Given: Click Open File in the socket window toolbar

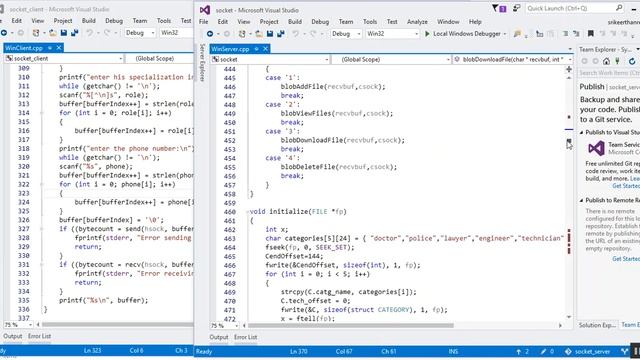Looking at the screenshot, I should (x=259, y=34).
